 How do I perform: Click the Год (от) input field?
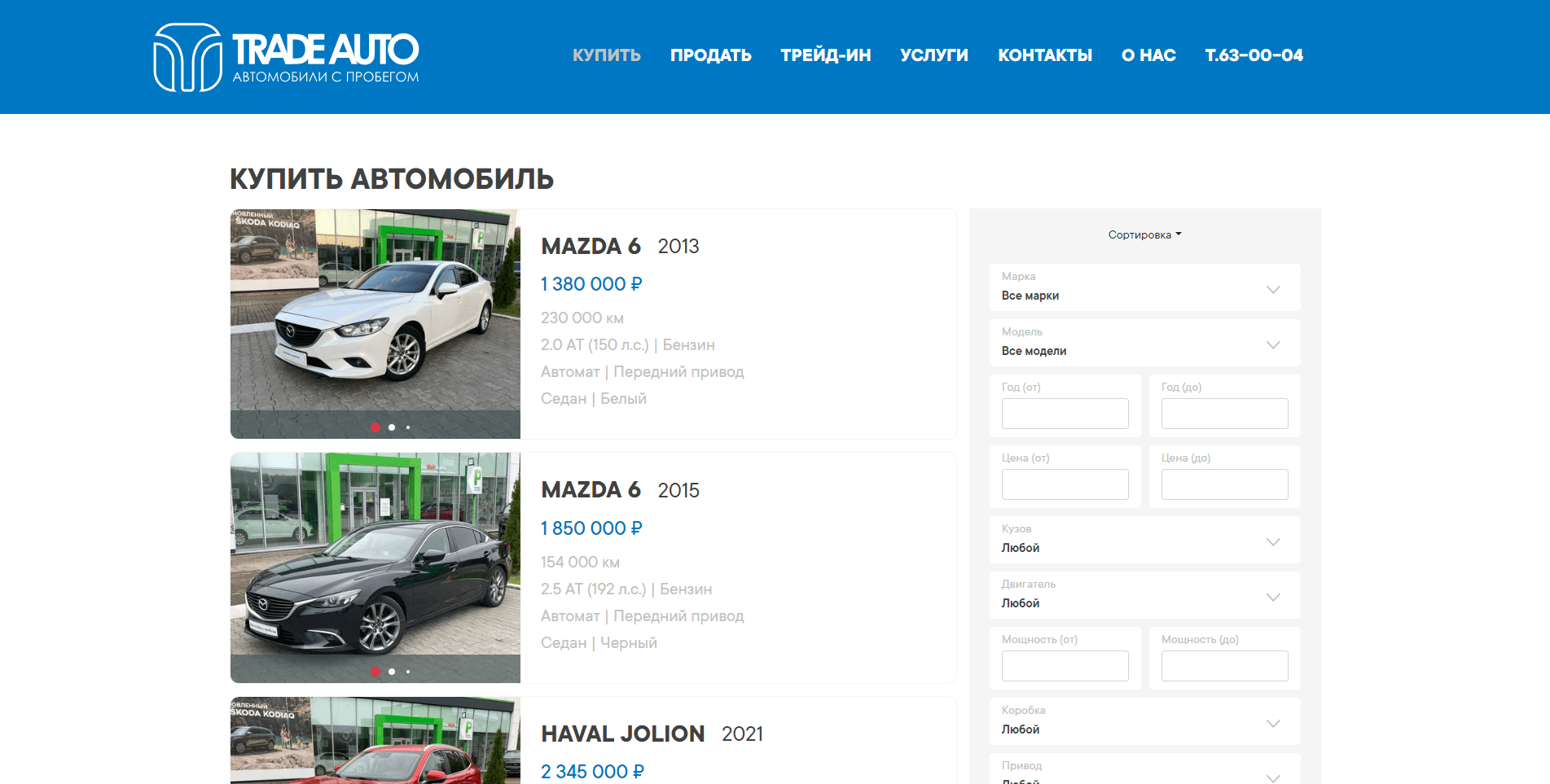(1065, 414)
